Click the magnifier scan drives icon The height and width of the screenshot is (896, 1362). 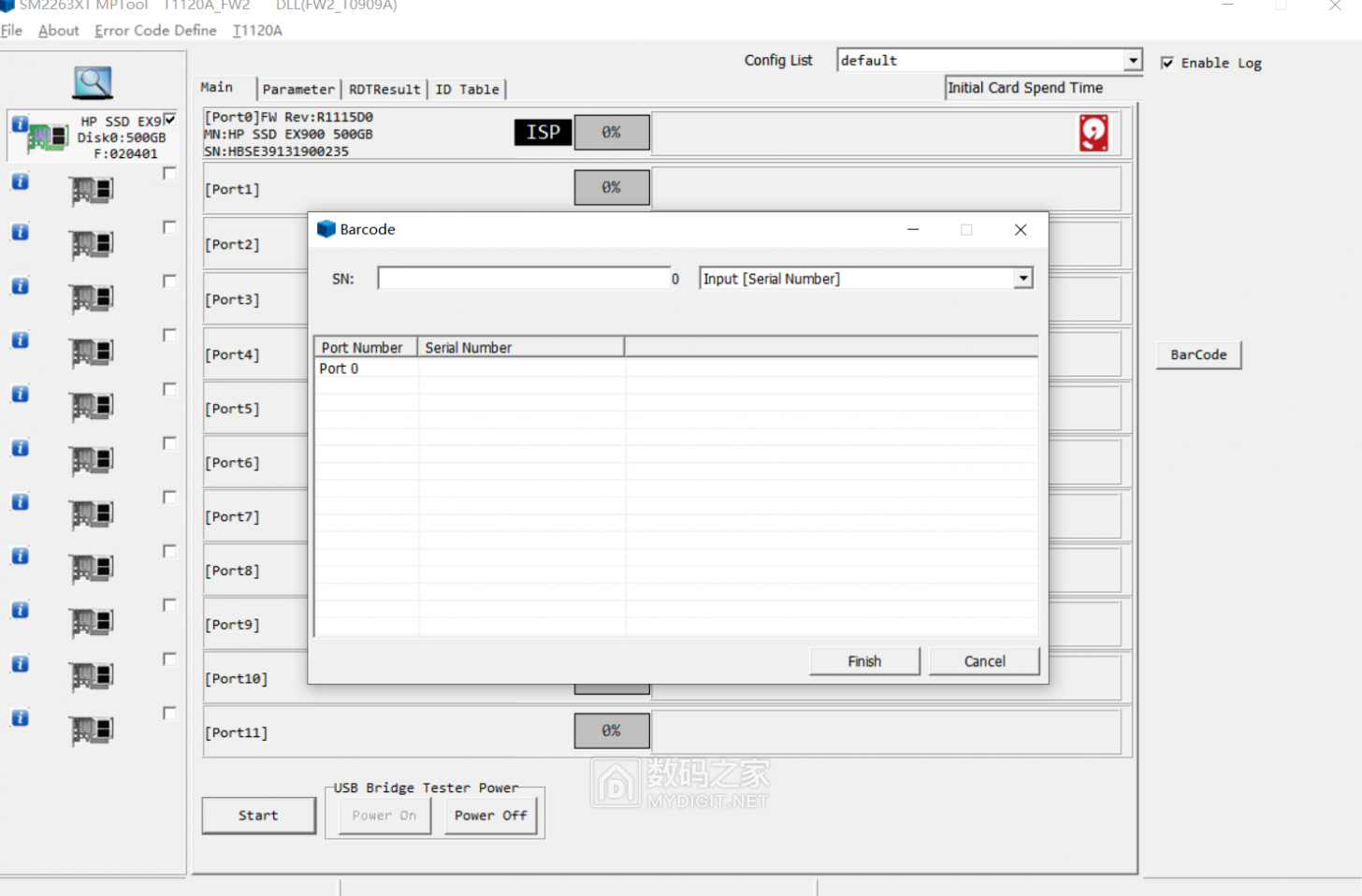[93, 82]
